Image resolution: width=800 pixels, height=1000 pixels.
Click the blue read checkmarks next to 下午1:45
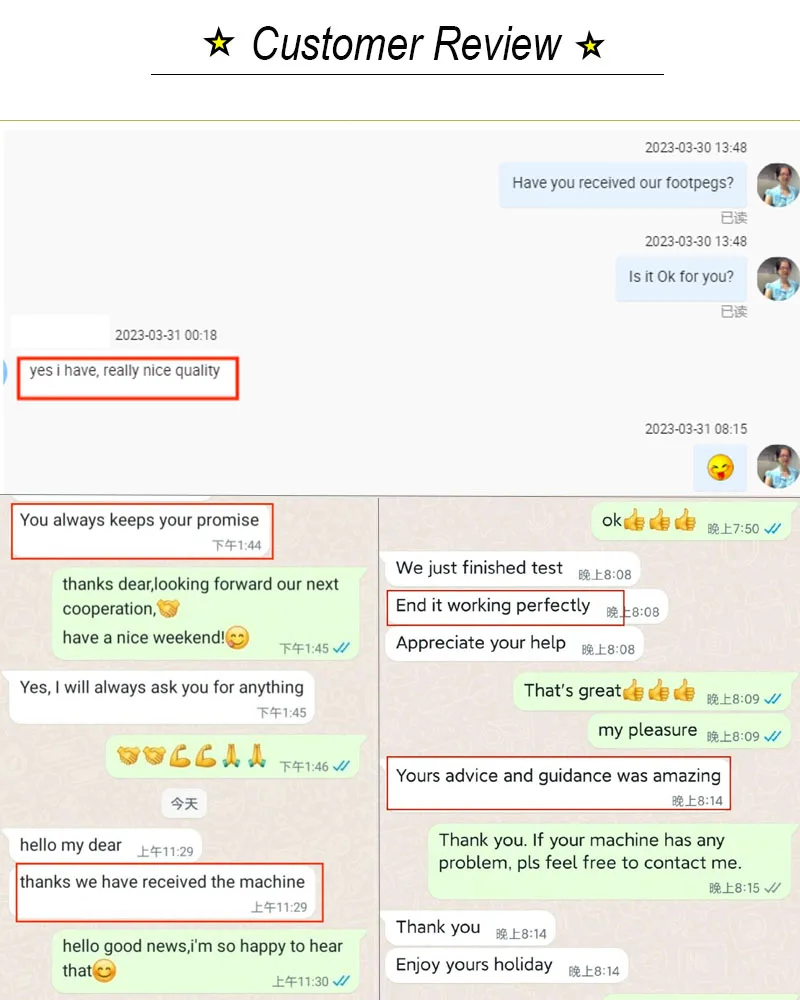(x=342, y=648)
